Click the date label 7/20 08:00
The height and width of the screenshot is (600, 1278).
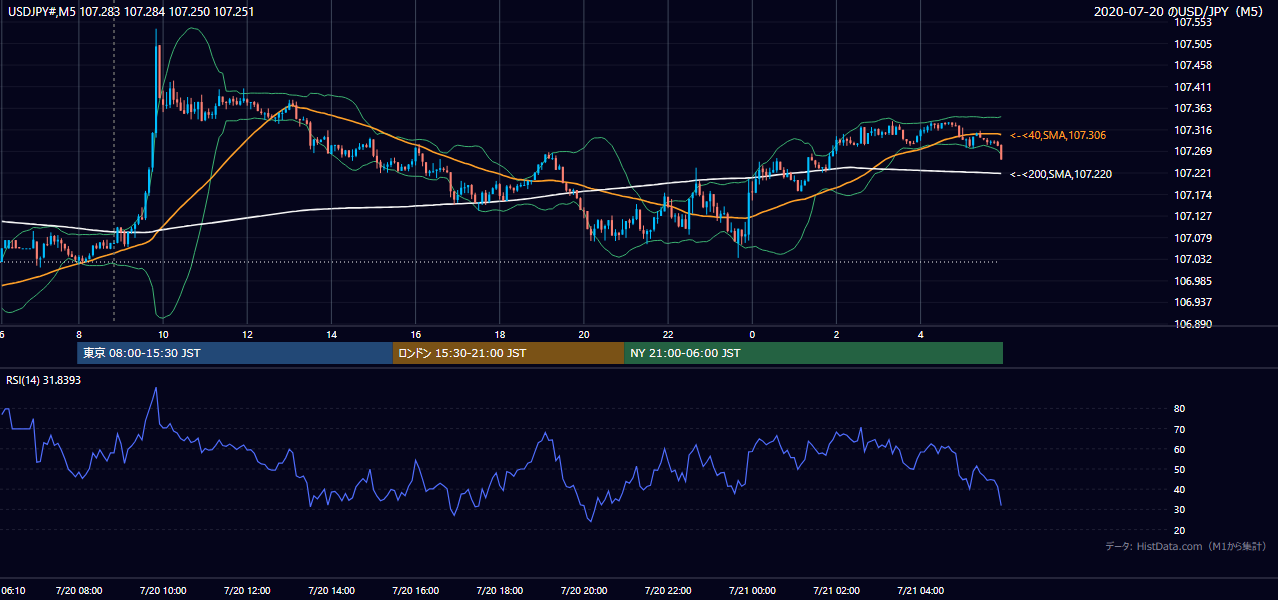78,591
